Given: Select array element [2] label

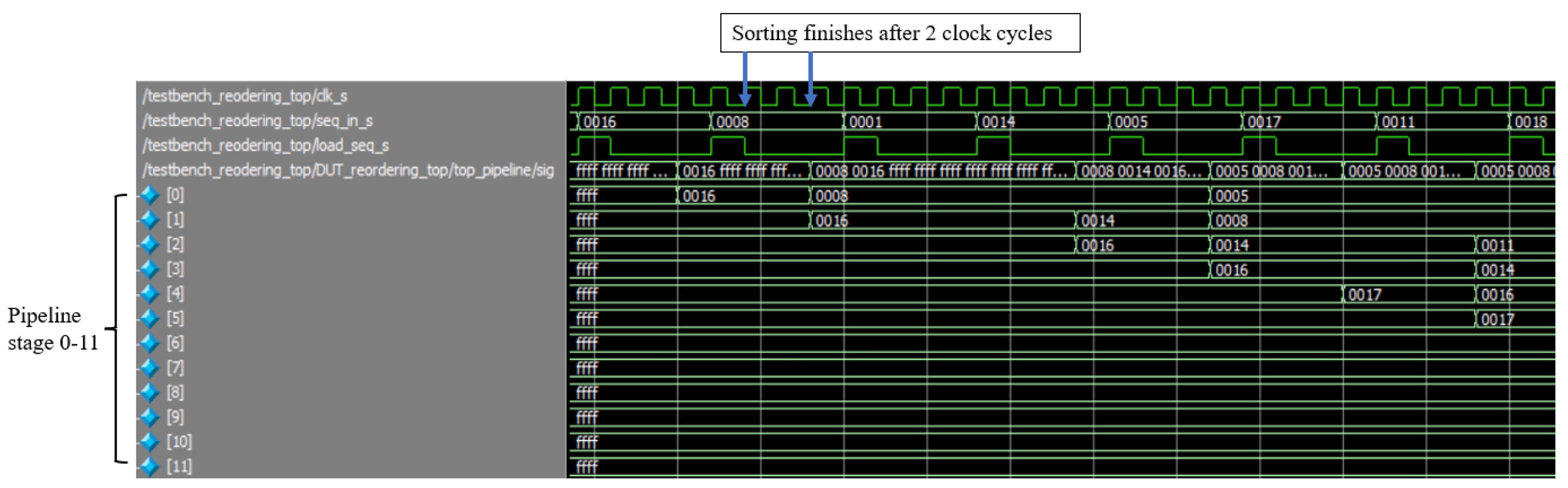Looking at the screenshot, I should (175, 245).
